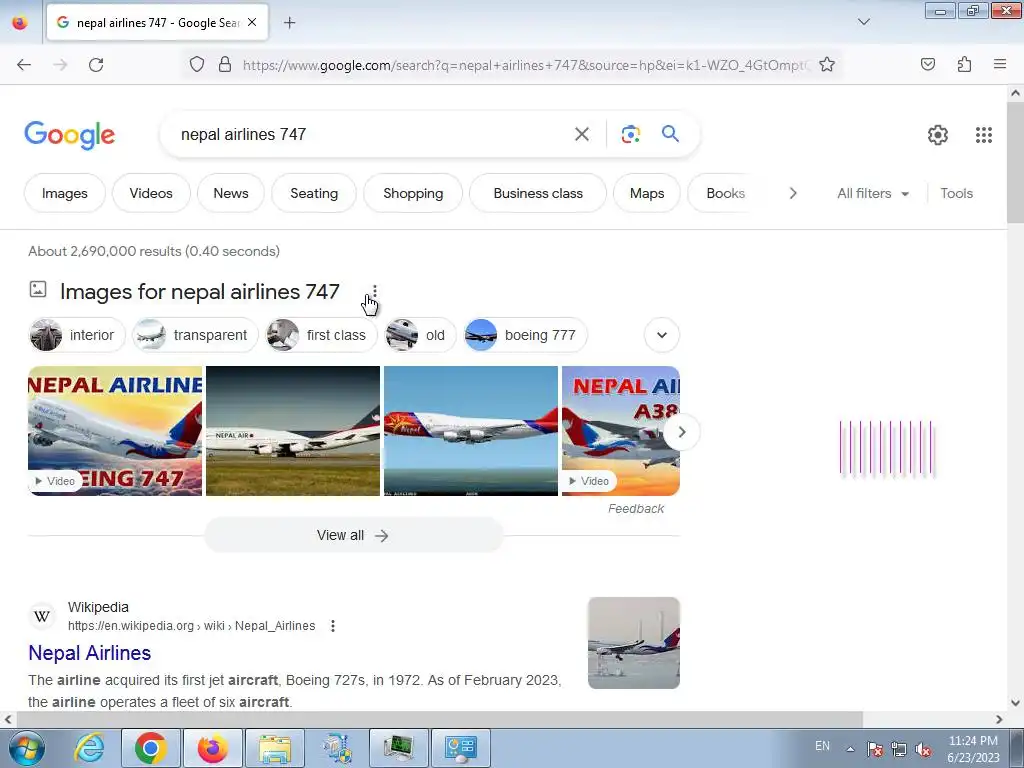Show more search filter chips
Viewport: 1024px width, 768px height.
pos(793,193)
